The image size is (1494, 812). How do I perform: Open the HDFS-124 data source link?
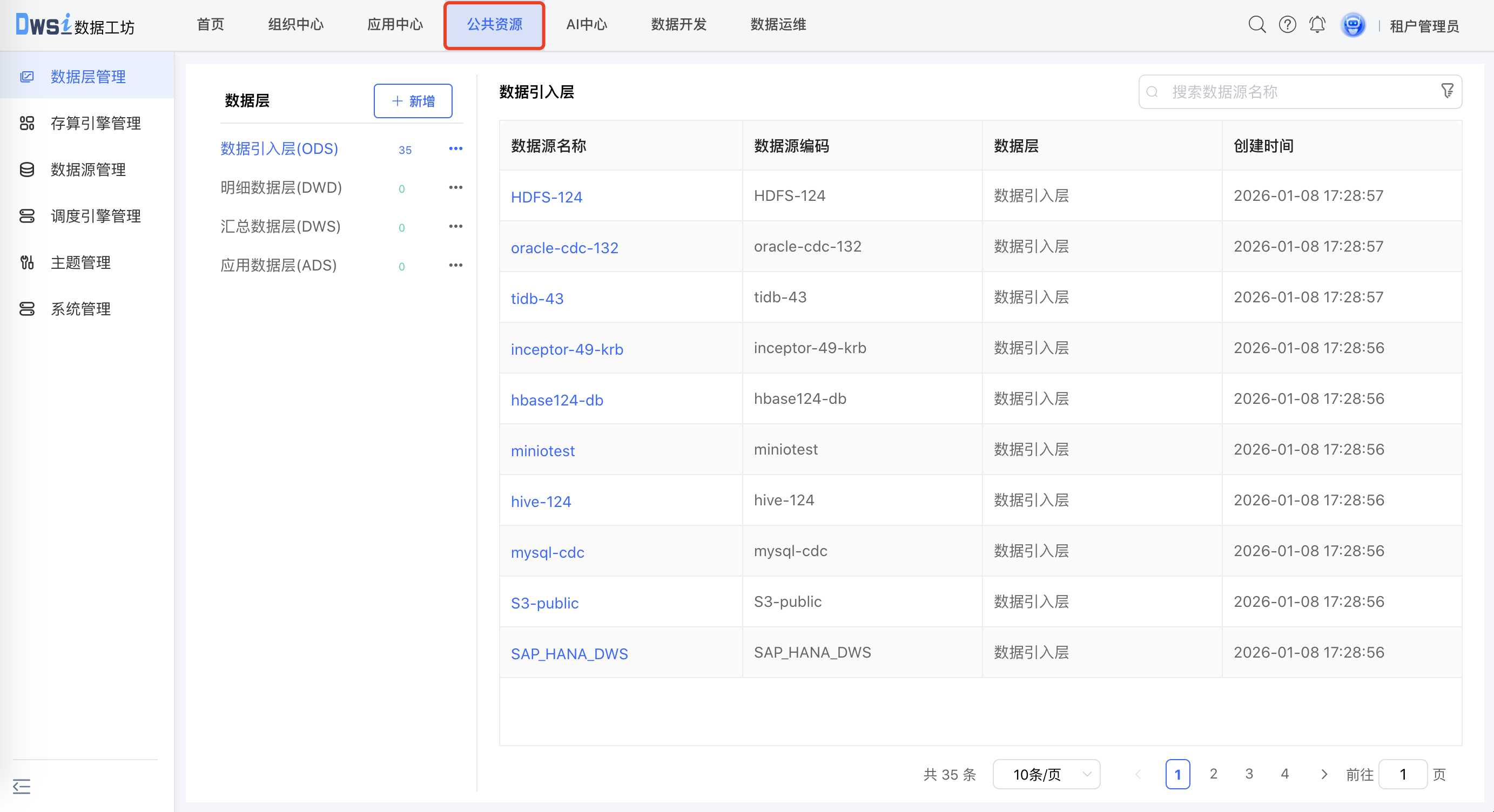546,197
